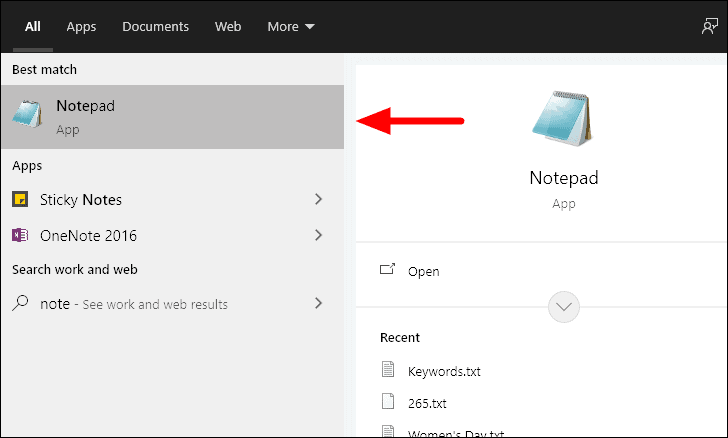Expand Sticky Notes options chevron
Image resolution: width=728 pixels, height=438 pixels.
point(318,199)
